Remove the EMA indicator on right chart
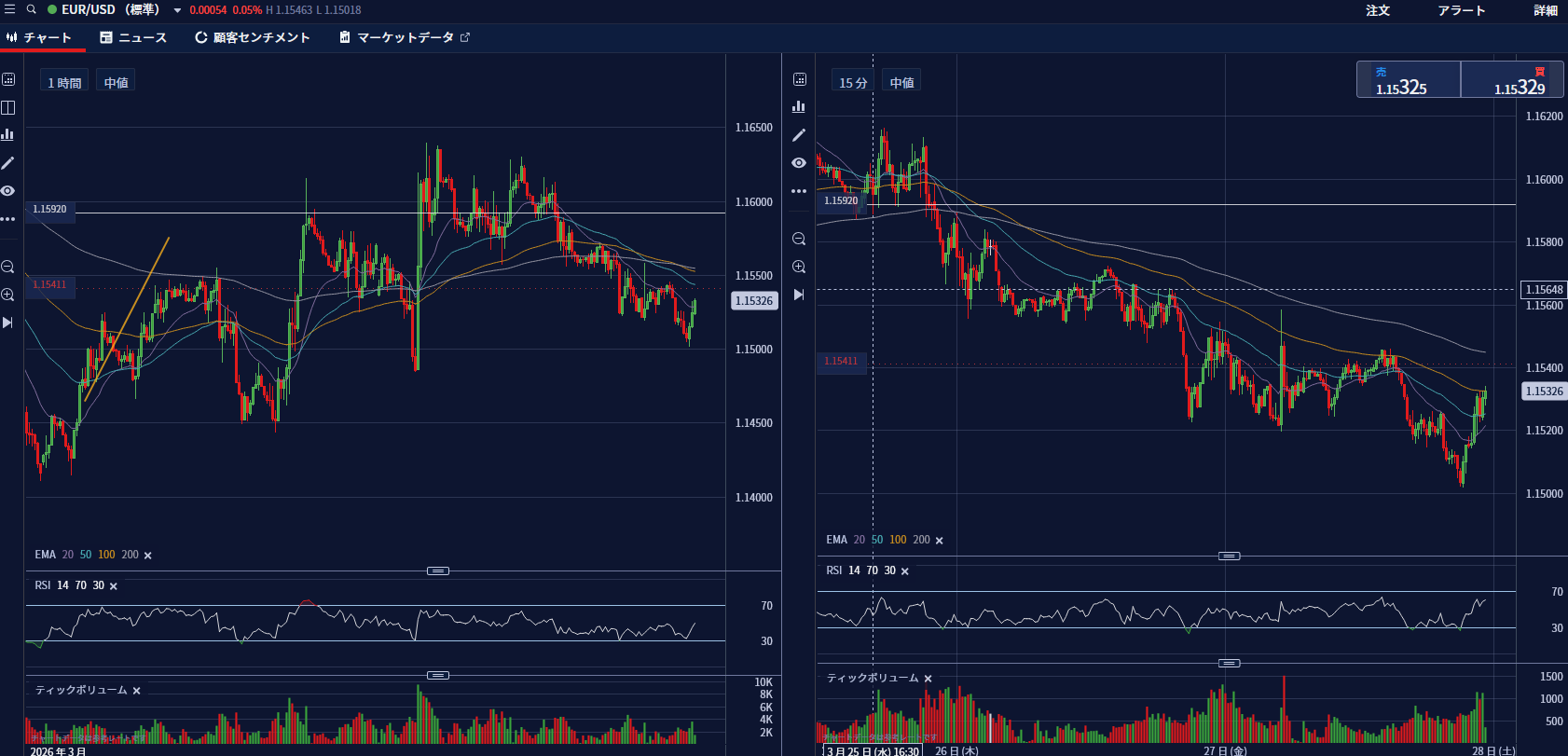Viewport: 1568px width, 756px height. coord(939,541)
